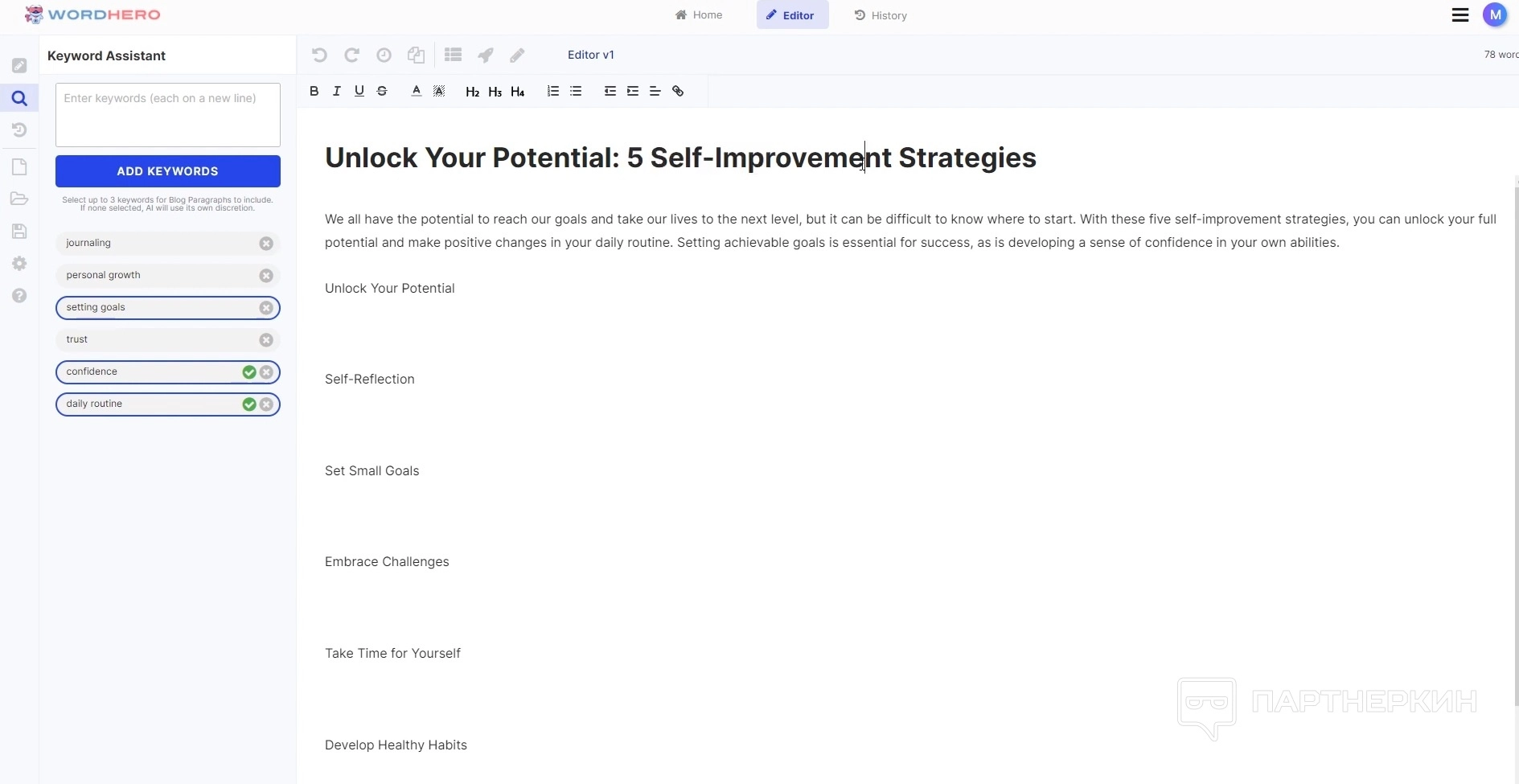Insert a numbered list

pyautogui.click(x=552, y=91)
